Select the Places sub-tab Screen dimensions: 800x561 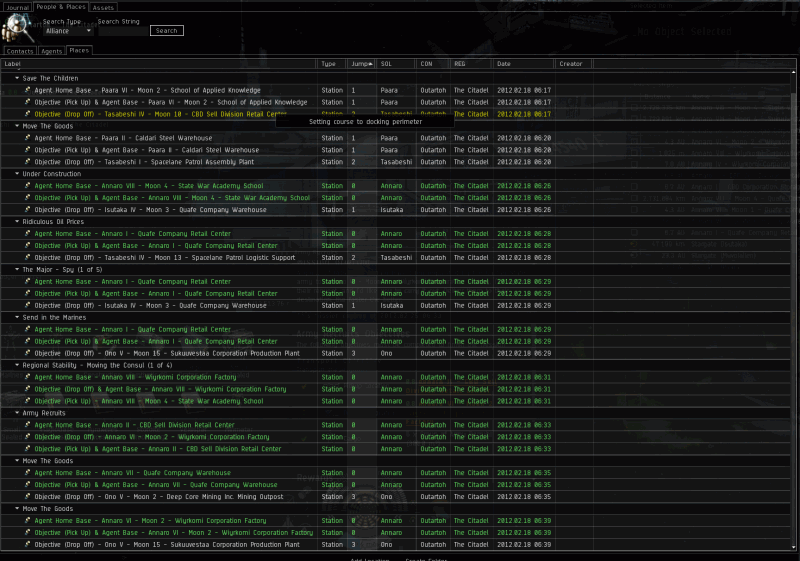[79, 50]
